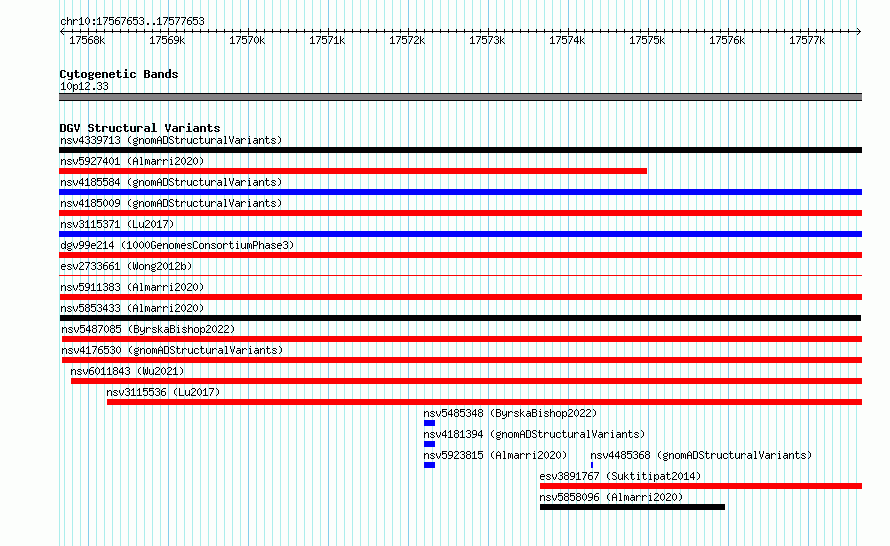The image size is (890, 546).
Task: Open the nsv4185584 gnomAD variant label
Action: pos(171,182)
